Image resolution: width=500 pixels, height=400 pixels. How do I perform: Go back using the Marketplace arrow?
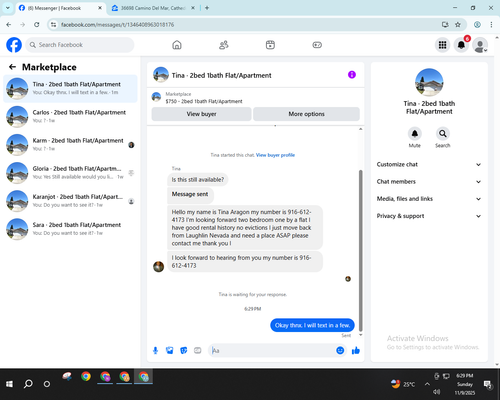coord(12,67)
